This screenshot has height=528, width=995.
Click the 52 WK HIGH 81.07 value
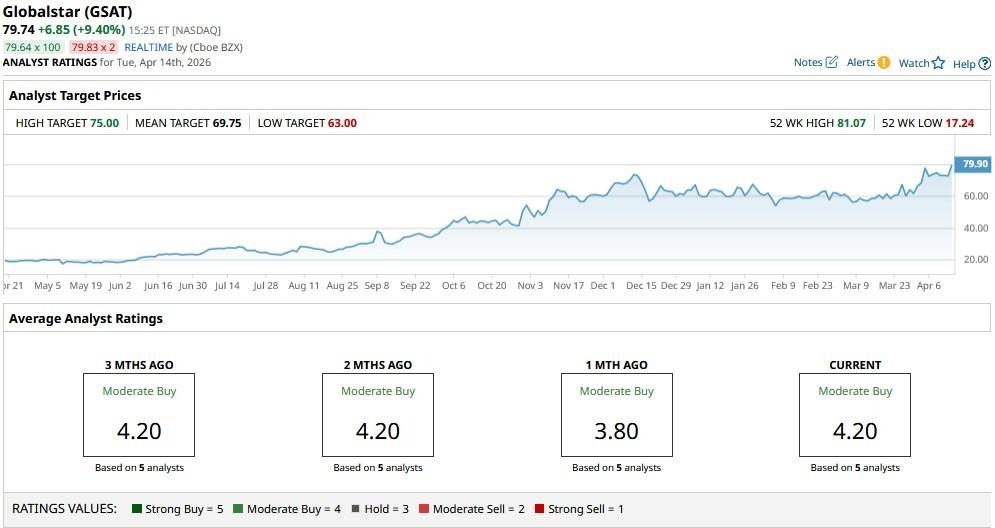(851, 123)
